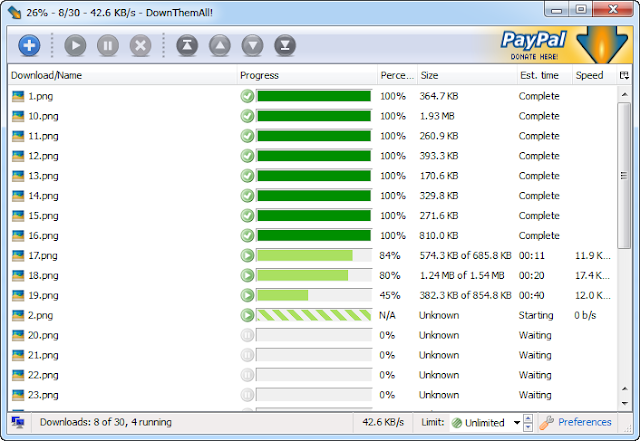Sort by Speed column header

pos(594,75)
